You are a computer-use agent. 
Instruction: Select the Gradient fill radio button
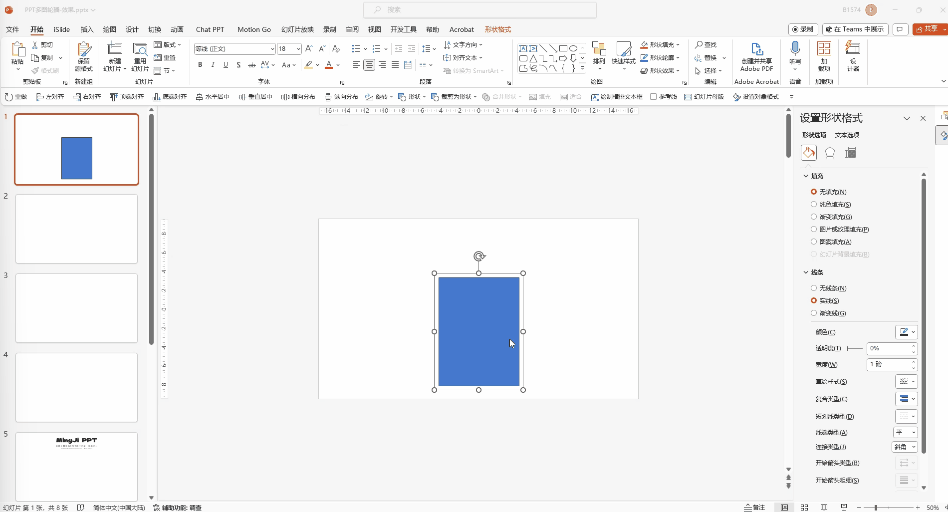pyautogui.click(x=814, y=217)
